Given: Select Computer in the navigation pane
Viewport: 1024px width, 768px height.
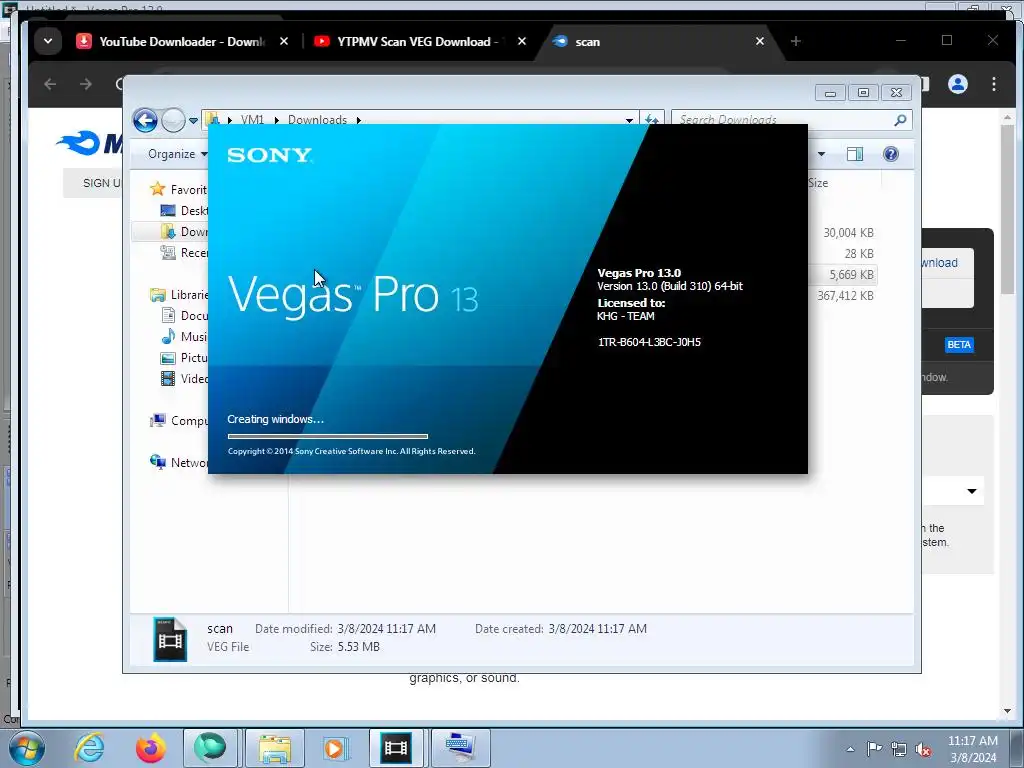Looking at the screenshot, I should tap(179, 421).
